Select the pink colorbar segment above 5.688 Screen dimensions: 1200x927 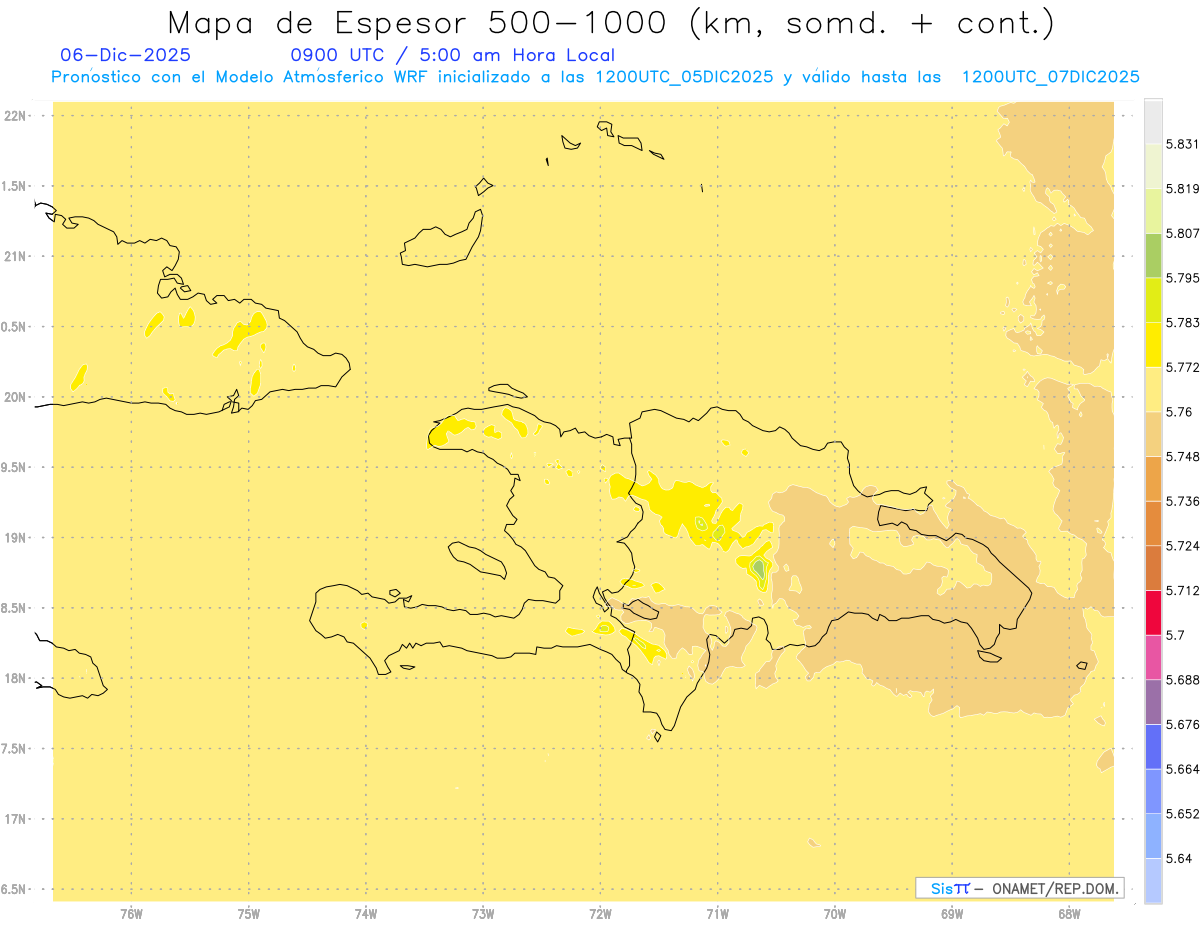(x=1153, y=657)
